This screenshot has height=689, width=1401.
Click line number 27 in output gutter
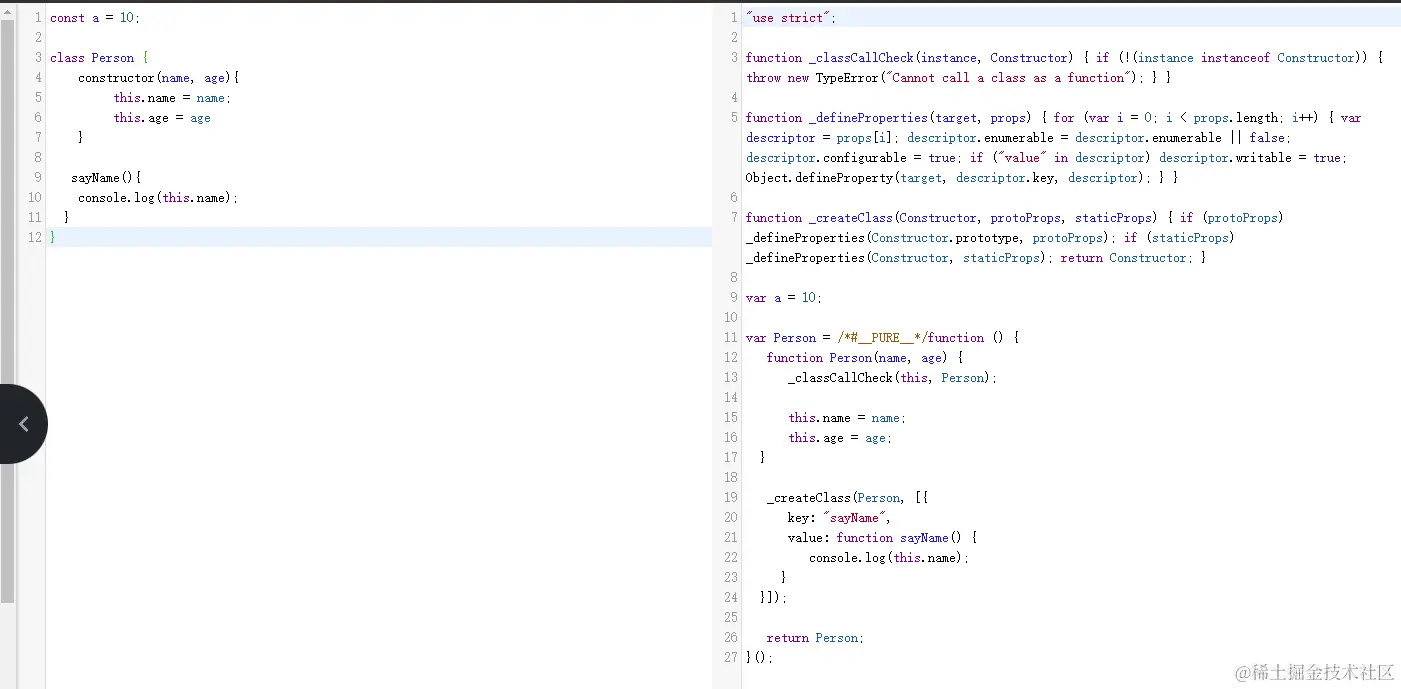coord(730,658)
